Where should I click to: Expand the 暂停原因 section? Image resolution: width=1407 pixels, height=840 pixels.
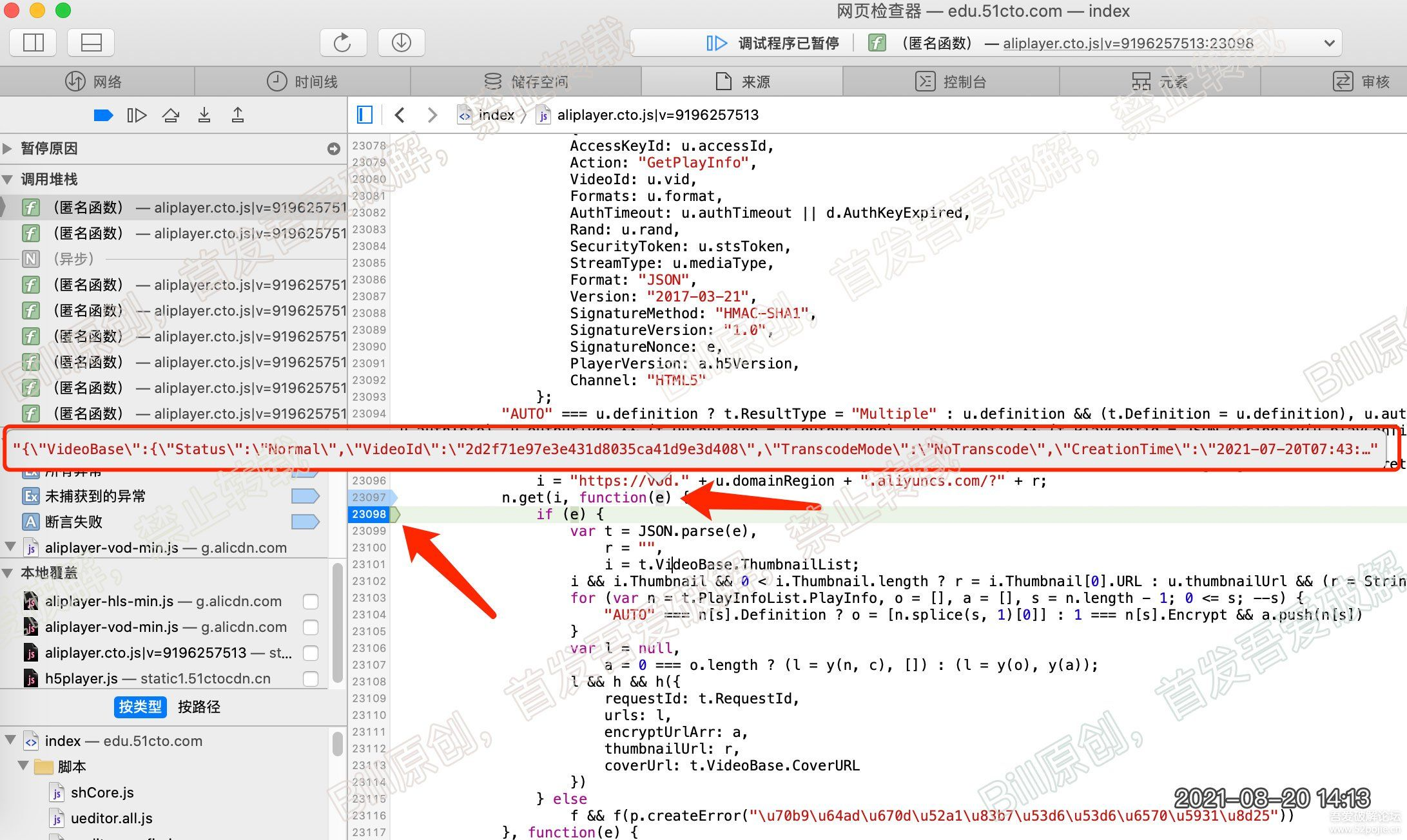[x=8, y=149]
